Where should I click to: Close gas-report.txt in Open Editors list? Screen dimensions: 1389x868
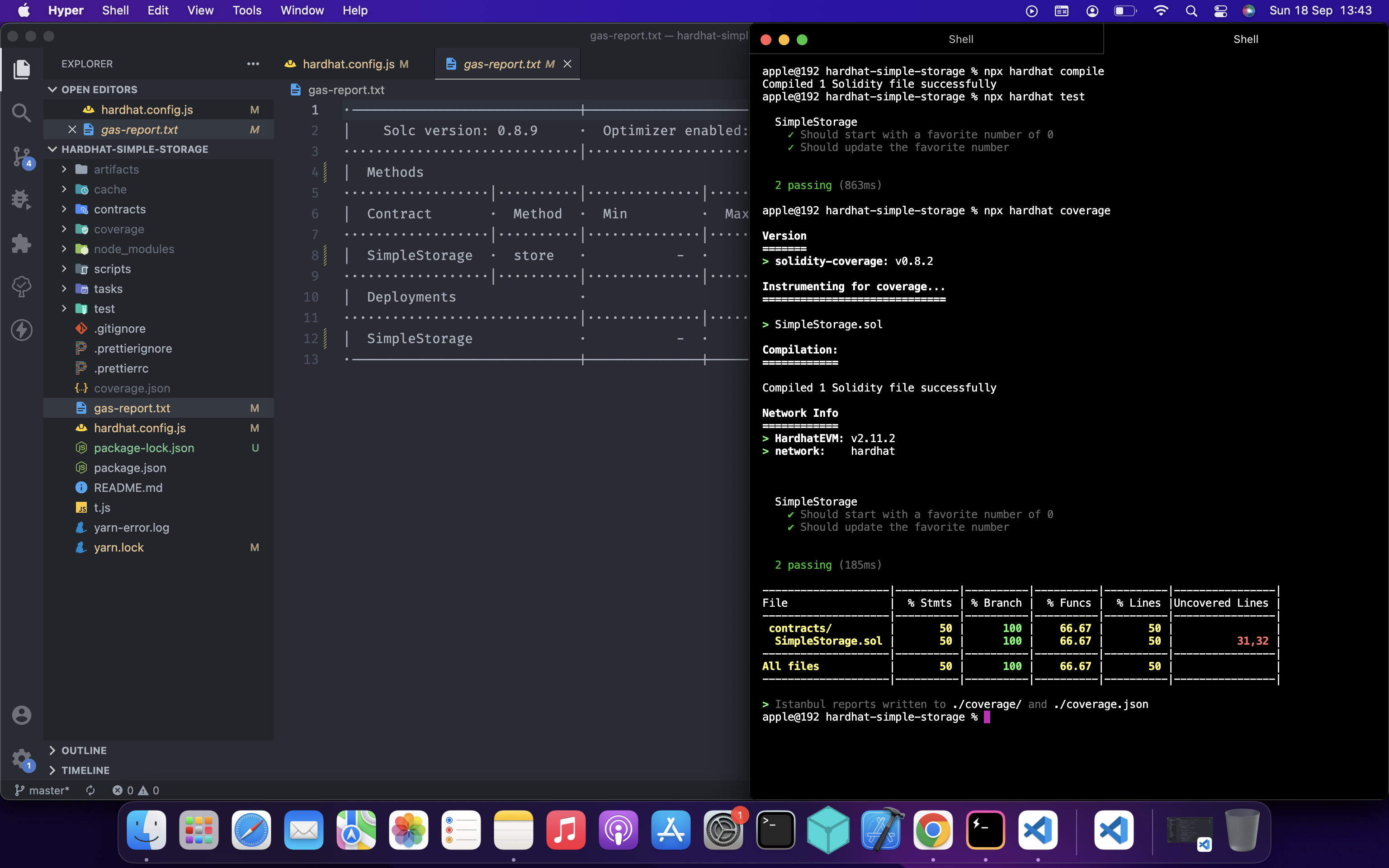72,130
